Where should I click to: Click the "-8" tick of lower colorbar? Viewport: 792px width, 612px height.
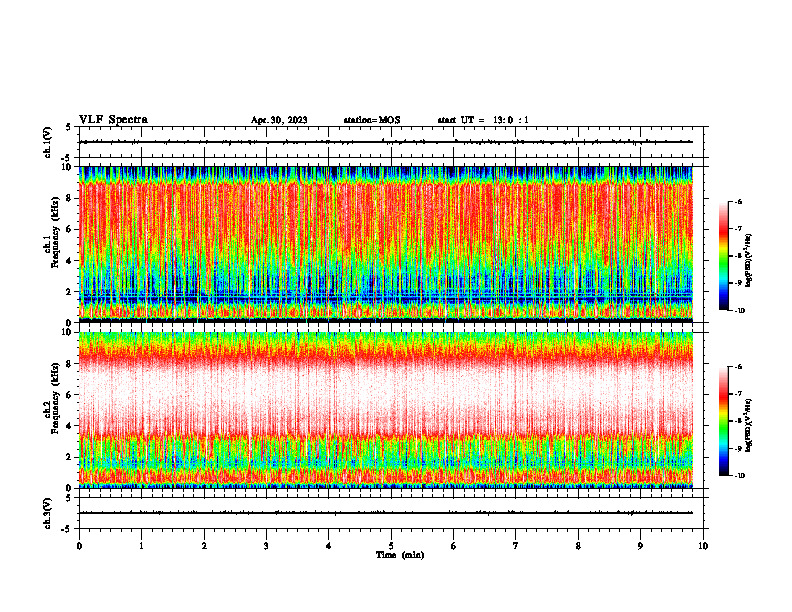pyautogui.click(x=738, y=421)
